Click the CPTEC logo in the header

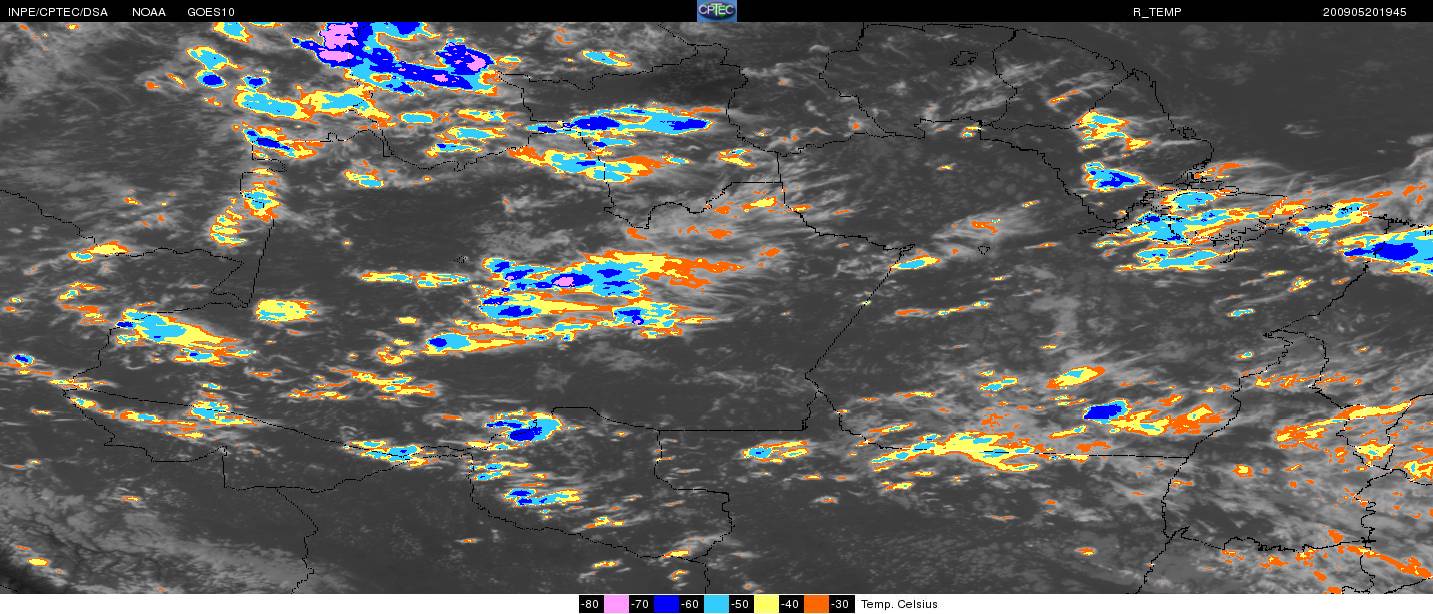click(716, 11)
